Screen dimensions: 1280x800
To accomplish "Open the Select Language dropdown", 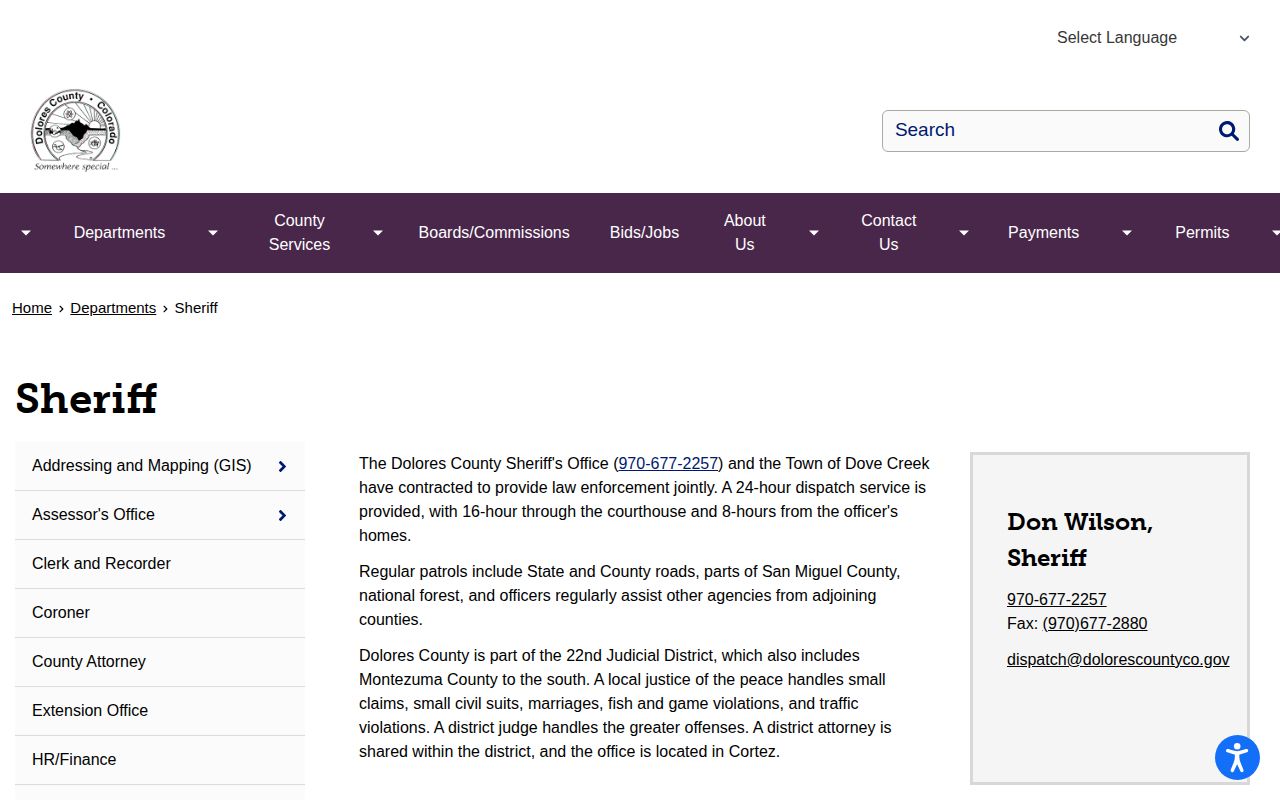I will 1153,38.
